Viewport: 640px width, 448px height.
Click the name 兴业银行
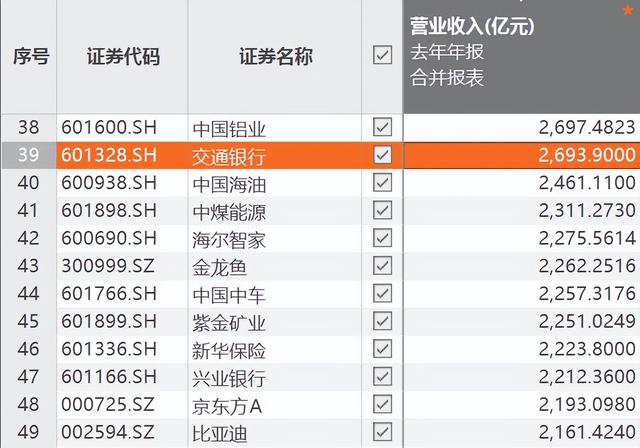coord(229,379)
